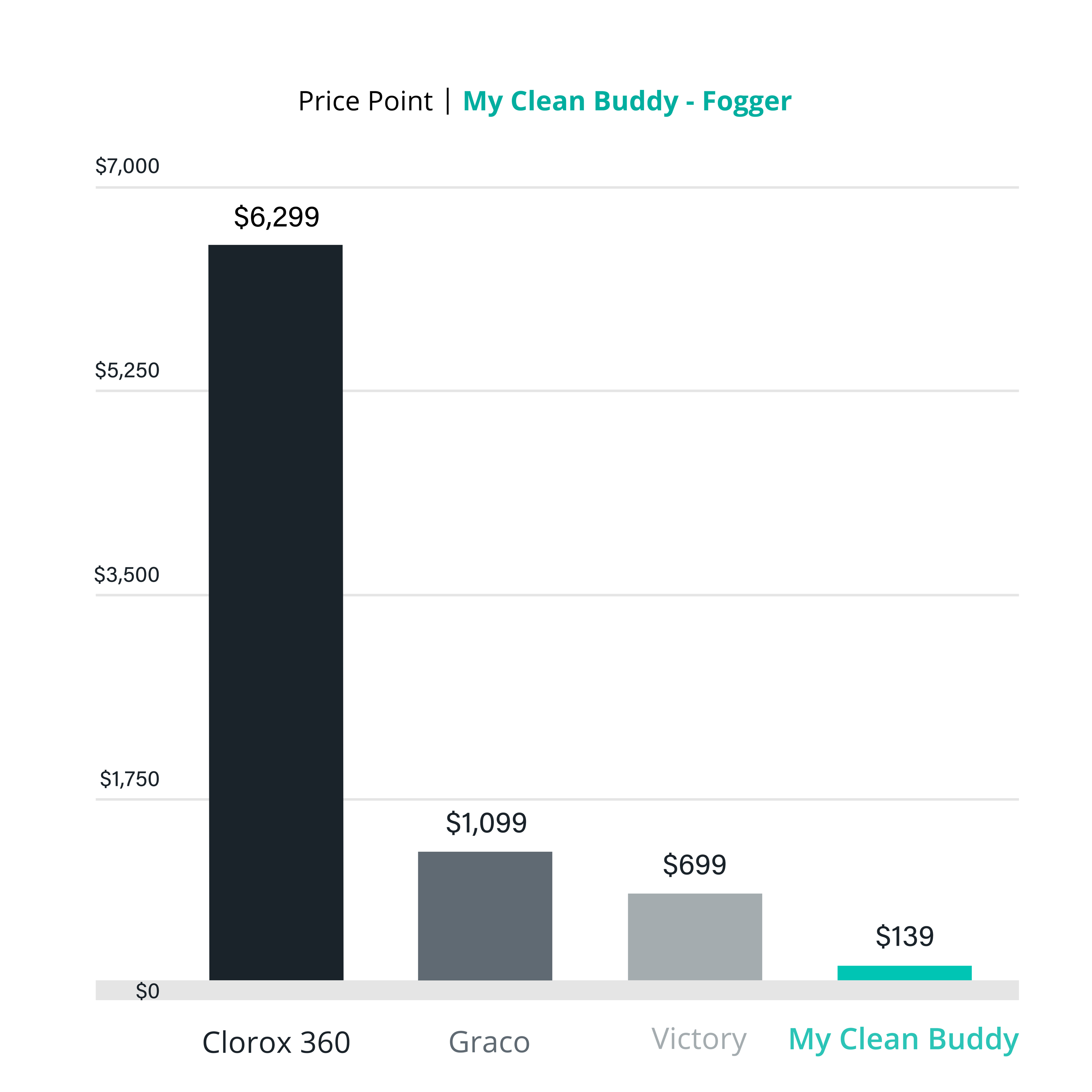Viewport: 1092px width, 1092px height.
Task: Click the My Clean Buddy - Fogger title
Action: coord(627,102)
